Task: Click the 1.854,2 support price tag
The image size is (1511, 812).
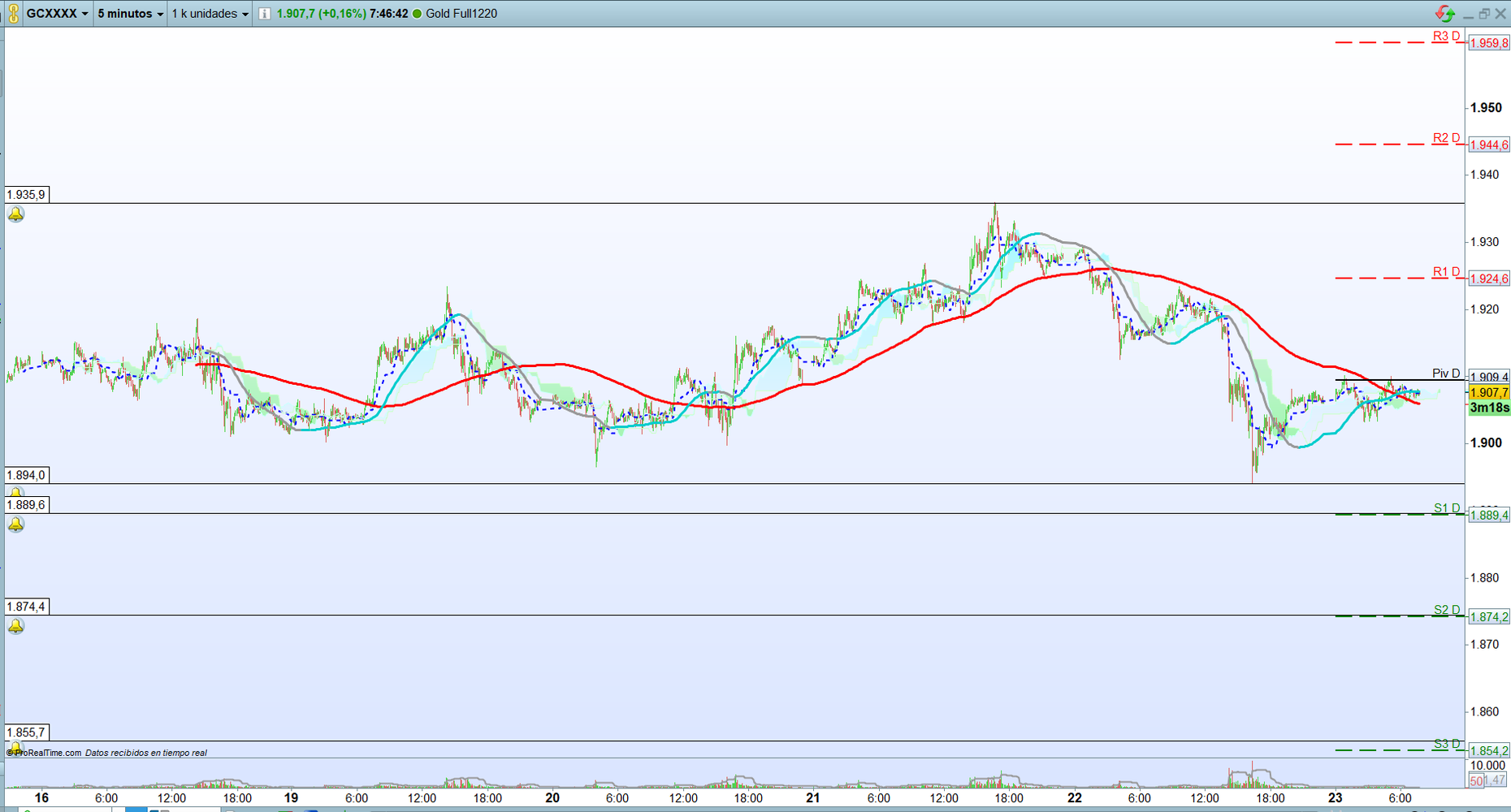Action: click(1489, 750)
